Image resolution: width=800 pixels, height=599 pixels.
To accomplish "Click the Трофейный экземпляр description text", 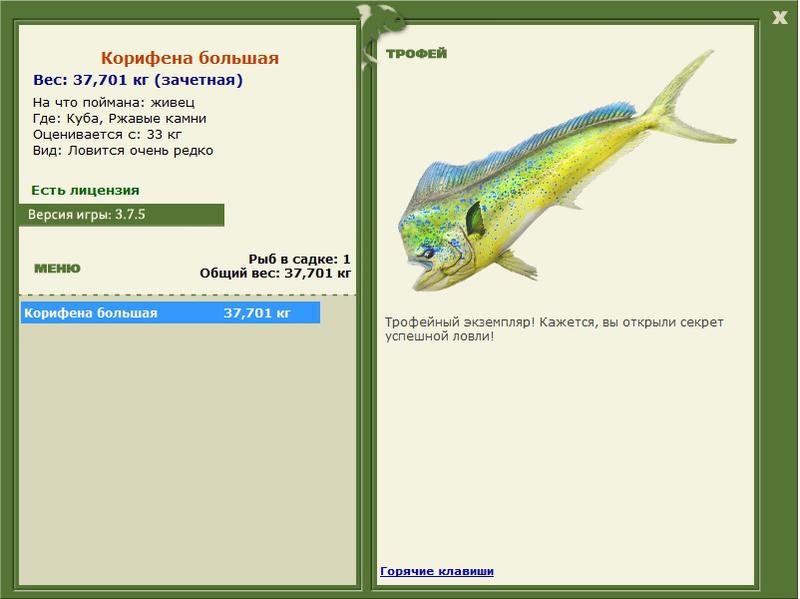I will click(x=553, y=329).
